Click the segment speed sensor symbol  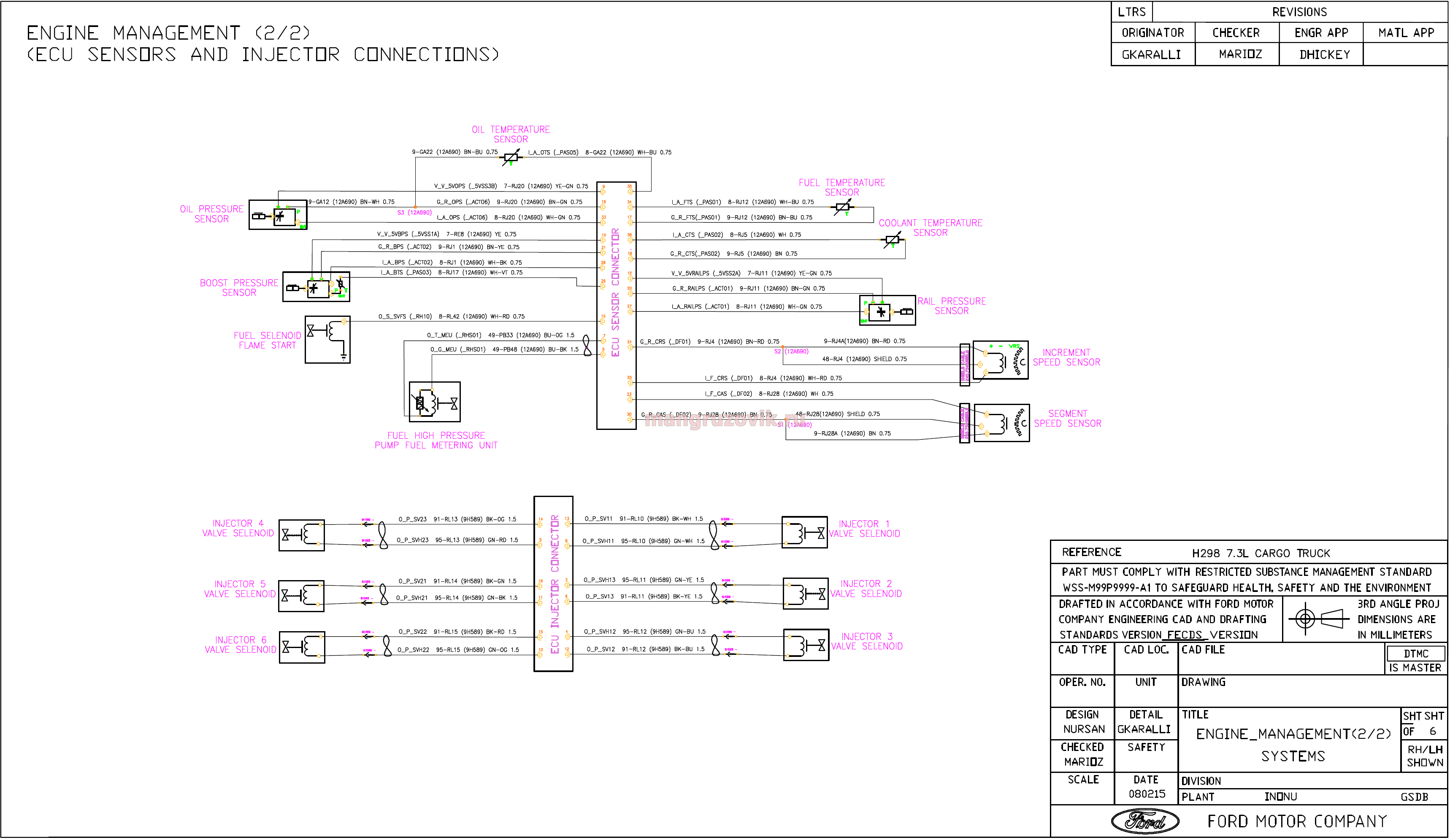[x=1002, y=424]
